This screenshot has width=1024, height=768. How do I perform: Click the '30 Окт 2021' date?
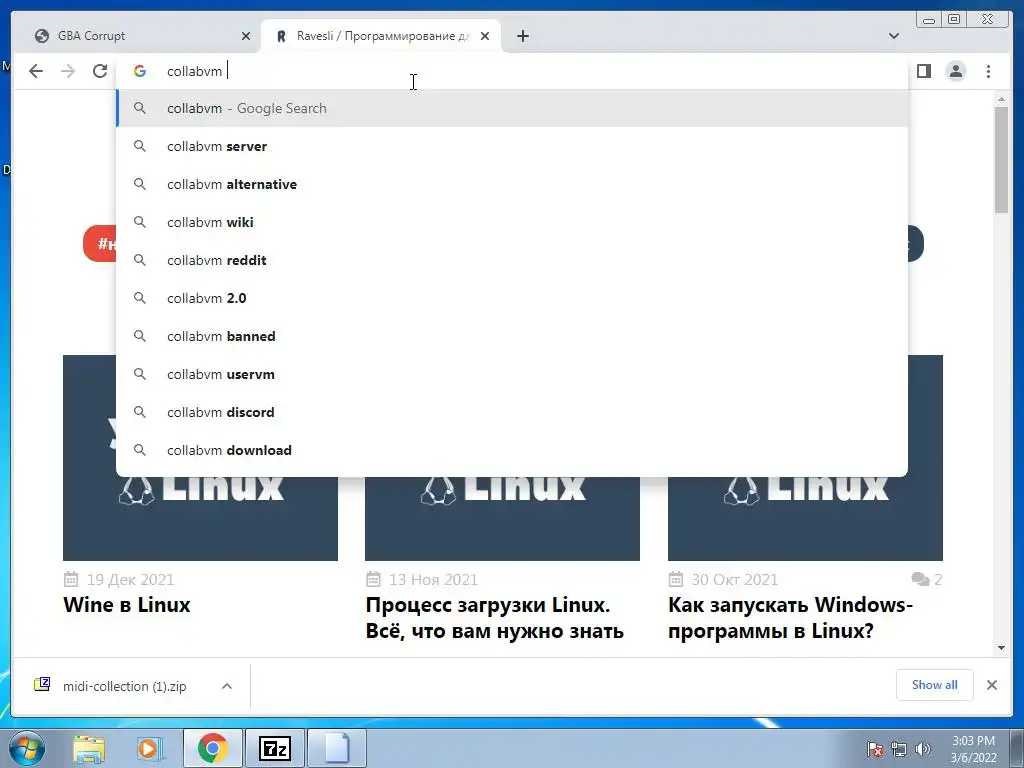(735, 579)
